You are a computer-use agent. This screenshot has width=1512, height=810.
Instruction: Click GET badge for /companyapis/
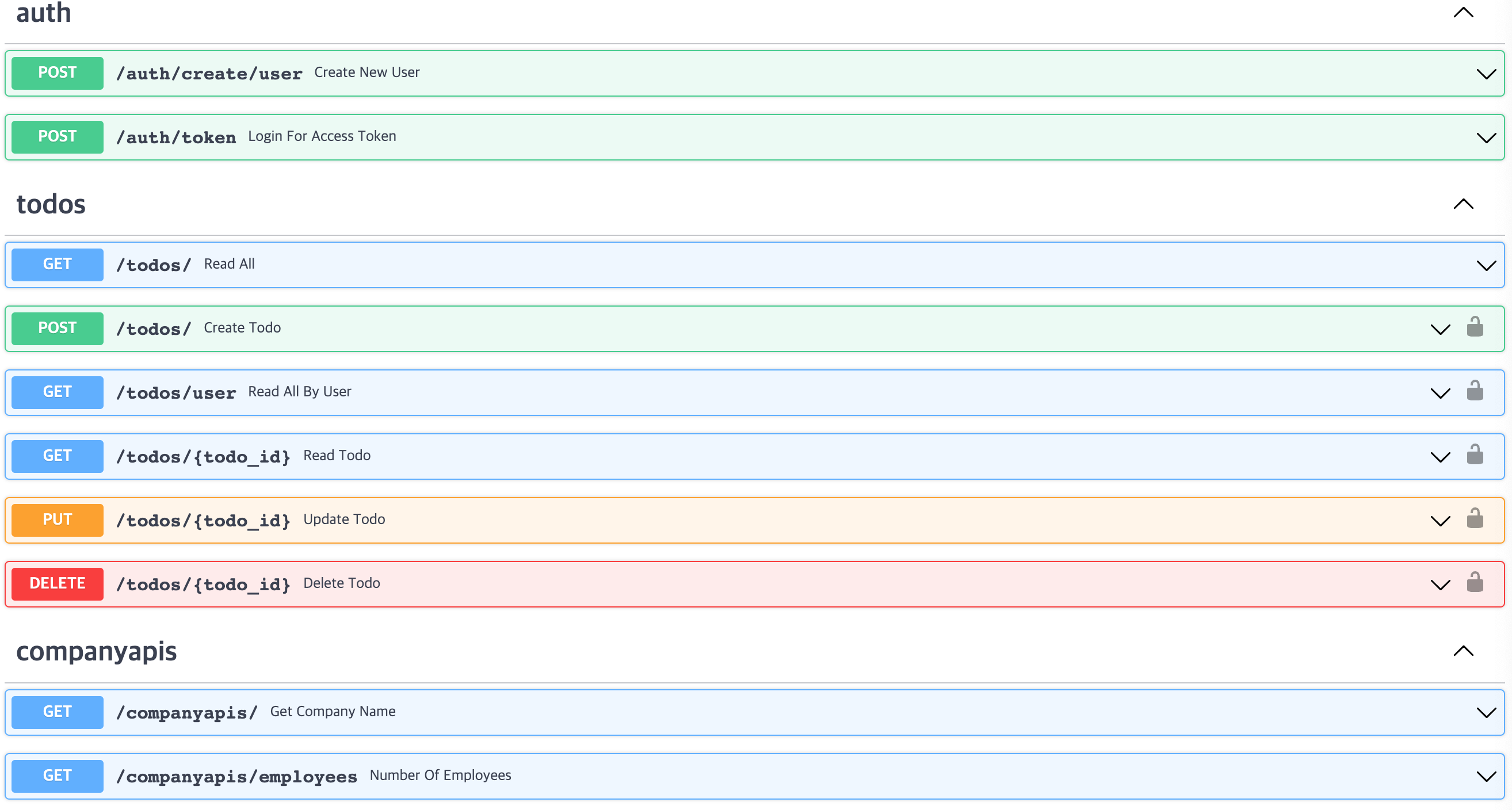[x=58, y=712]
